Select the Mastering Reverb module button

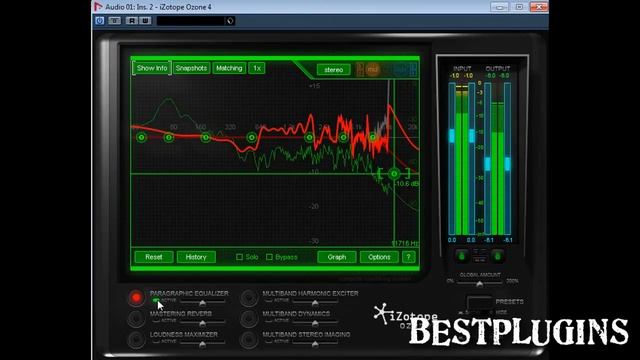(136, 318)
